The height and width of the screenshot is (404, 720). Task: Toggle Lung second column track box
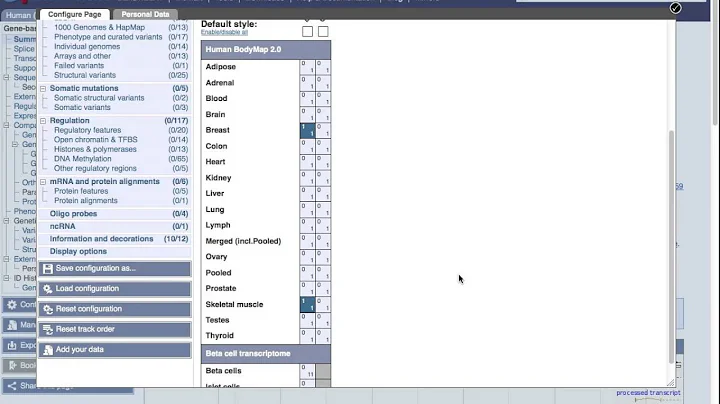(x=323, y=209)
